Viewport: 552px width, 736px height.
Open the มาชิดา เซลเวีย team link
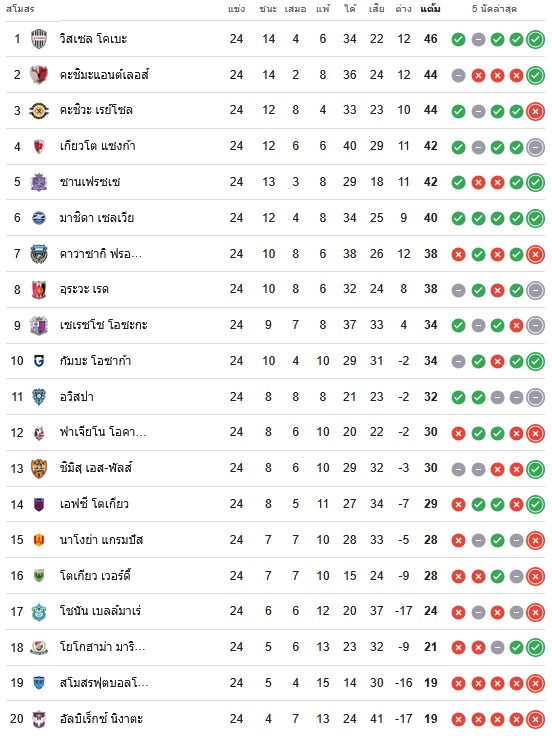pos(97,218)
